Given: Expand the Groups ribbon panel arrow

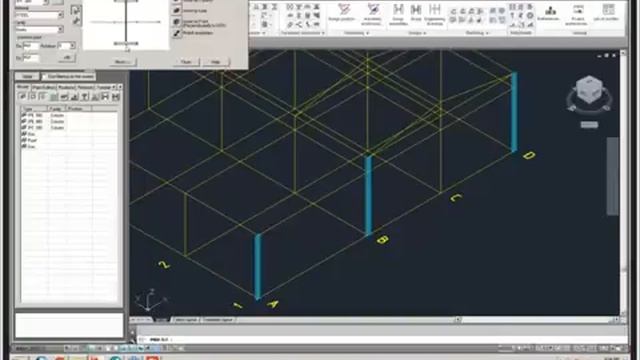Looking at the screenshot, I should pyautogui.click(x=425, y=33).
